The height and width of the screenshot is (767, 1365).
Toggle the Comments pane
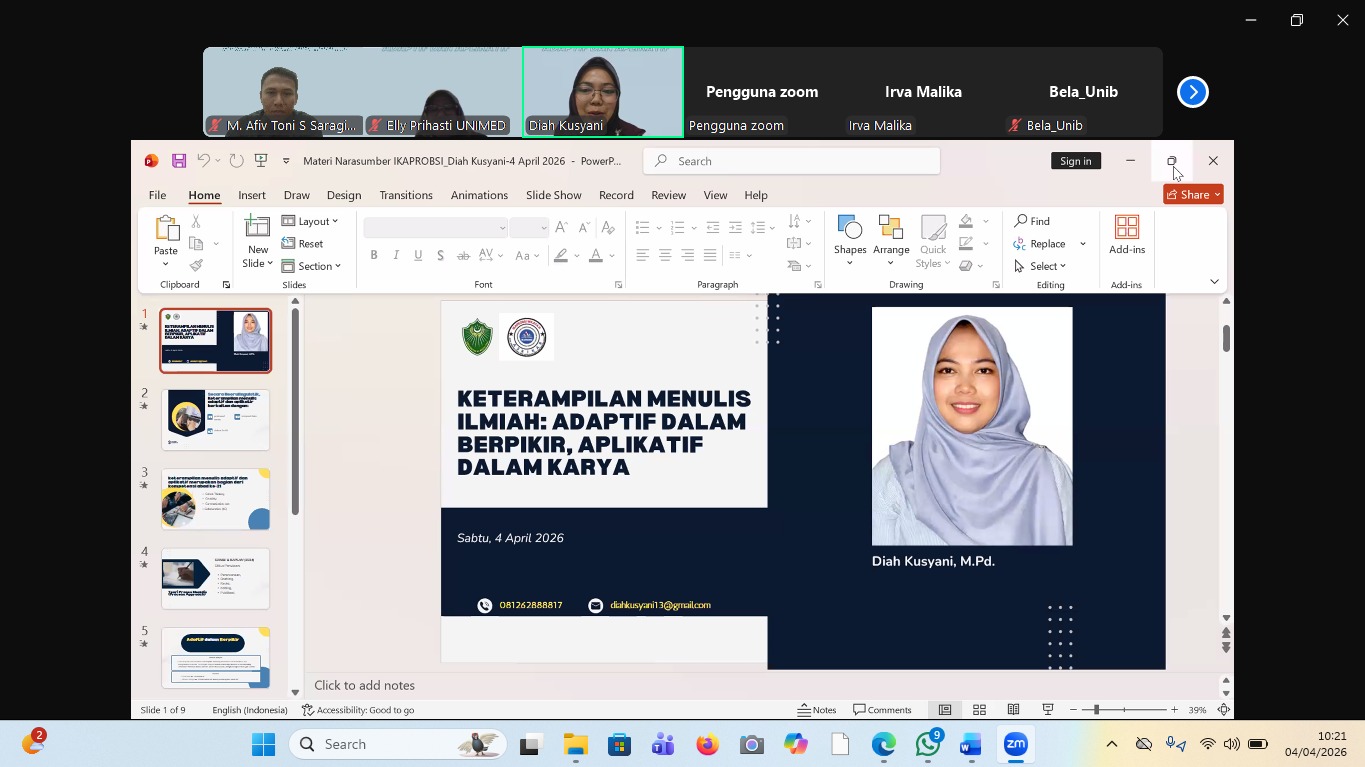[882, 710]
